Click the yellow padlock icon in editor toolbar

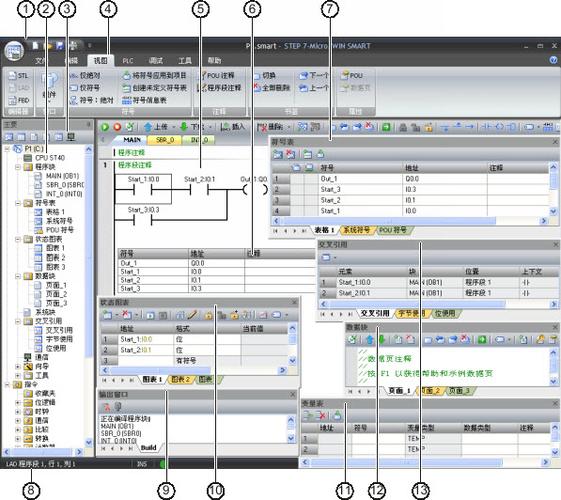click(429, 127)
